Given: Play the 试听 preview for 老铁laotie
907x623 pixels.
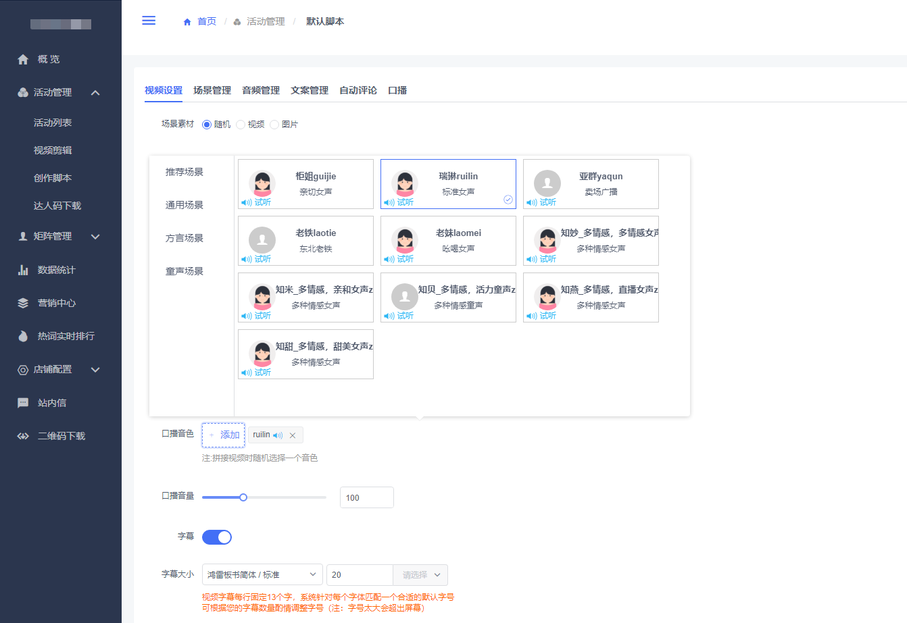Looking at the screenshot, I should (x=257, y=259).
